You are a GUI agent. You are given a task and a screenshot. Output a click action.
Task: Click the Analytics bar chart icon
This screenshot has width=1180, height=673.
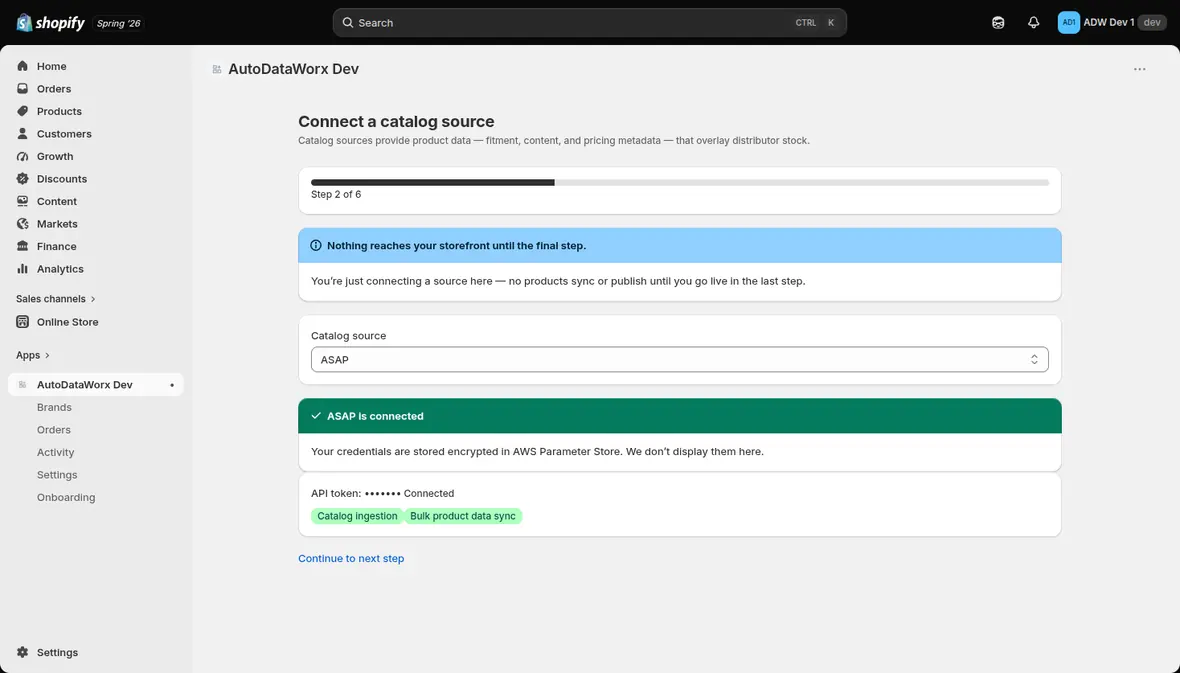click(23, 270)
